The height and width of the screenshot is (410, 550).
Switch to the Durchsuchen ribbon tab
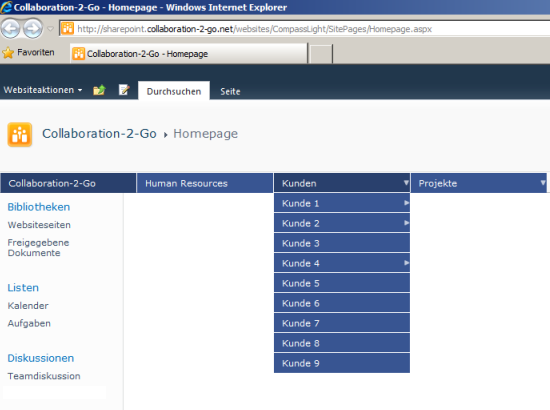174,91
